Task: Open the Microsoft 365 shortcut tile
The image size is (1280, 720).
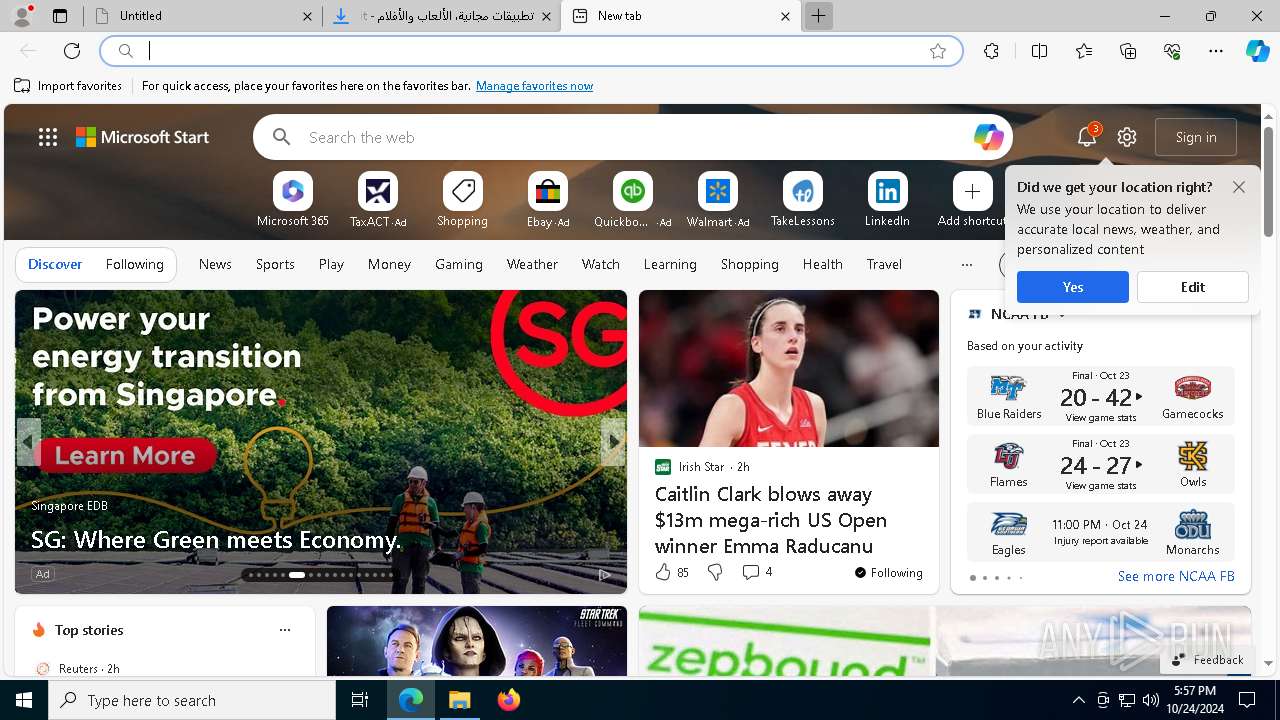Action: 292,199
